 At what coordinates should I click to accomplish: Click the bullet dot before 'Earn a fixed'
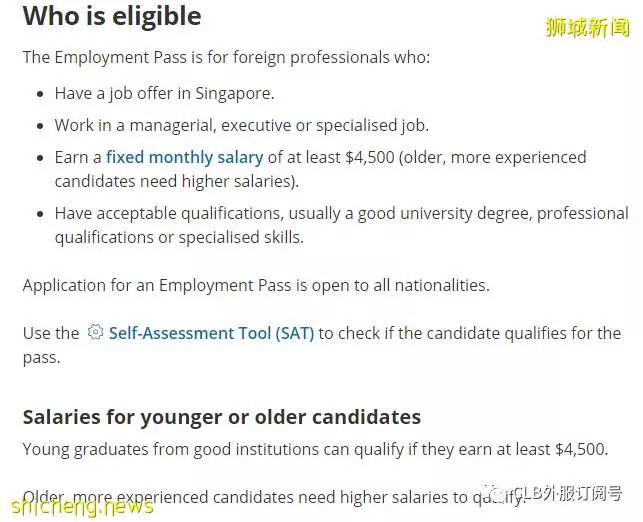click(40, 158)
